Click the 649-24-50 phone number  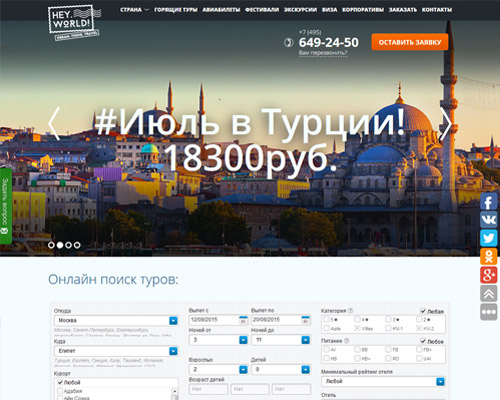329,42
